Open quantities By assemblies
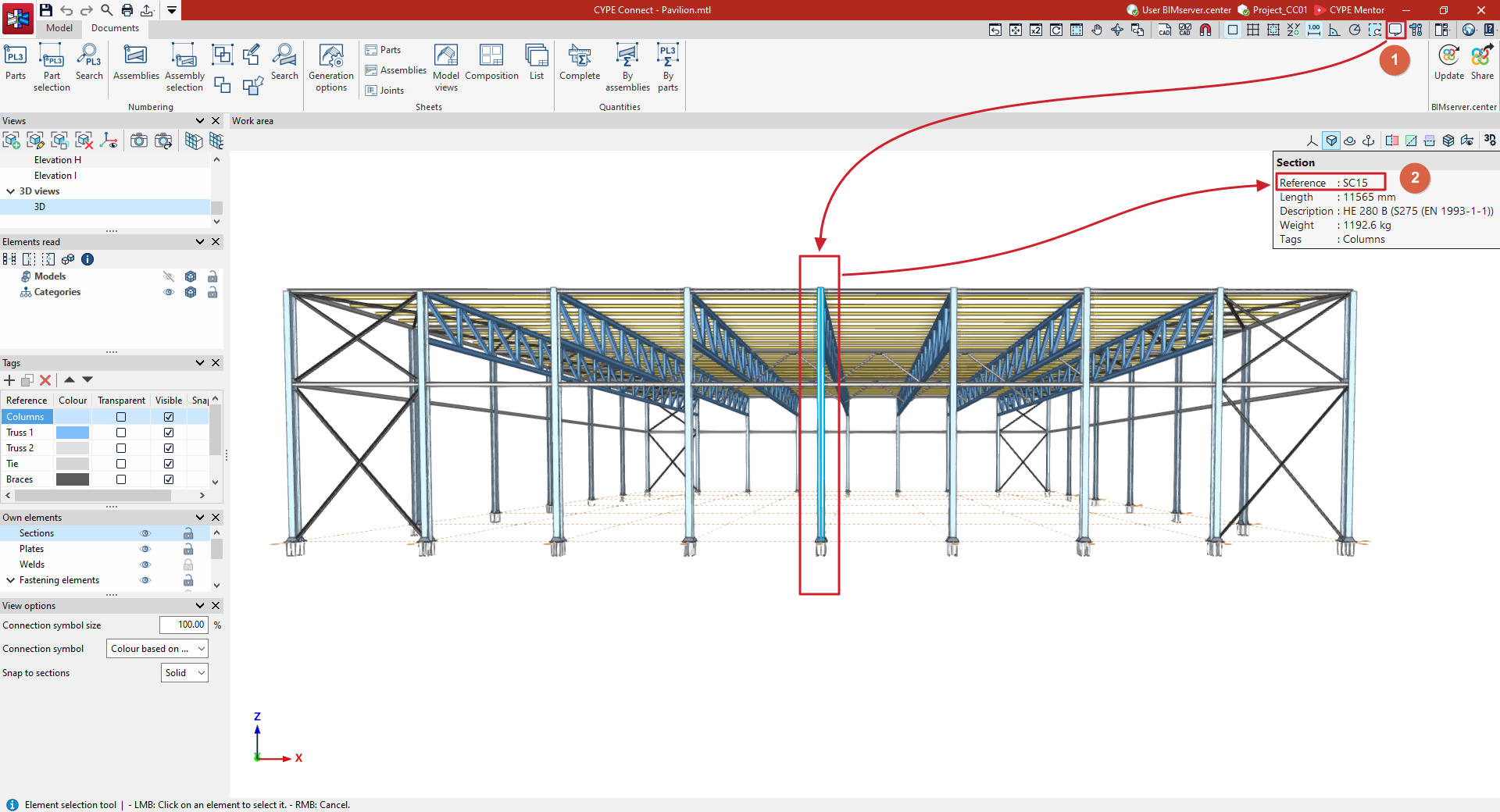Image resolution: width=1500 pixels, height=812 pixels. 627,68
